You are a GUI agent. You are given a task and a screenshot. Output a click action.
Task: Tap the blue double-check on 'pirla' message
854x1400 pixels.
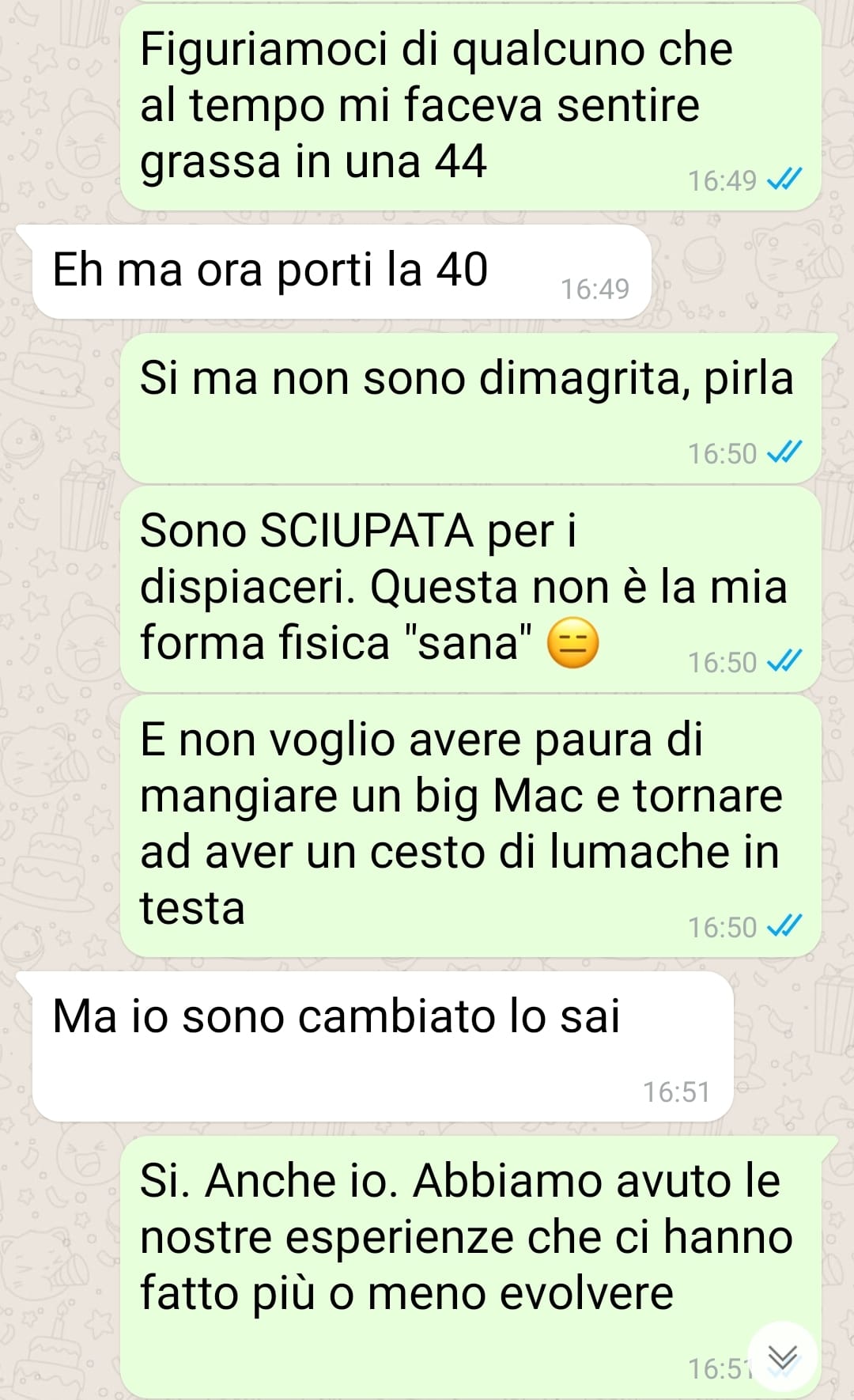[x=785, y=452]
